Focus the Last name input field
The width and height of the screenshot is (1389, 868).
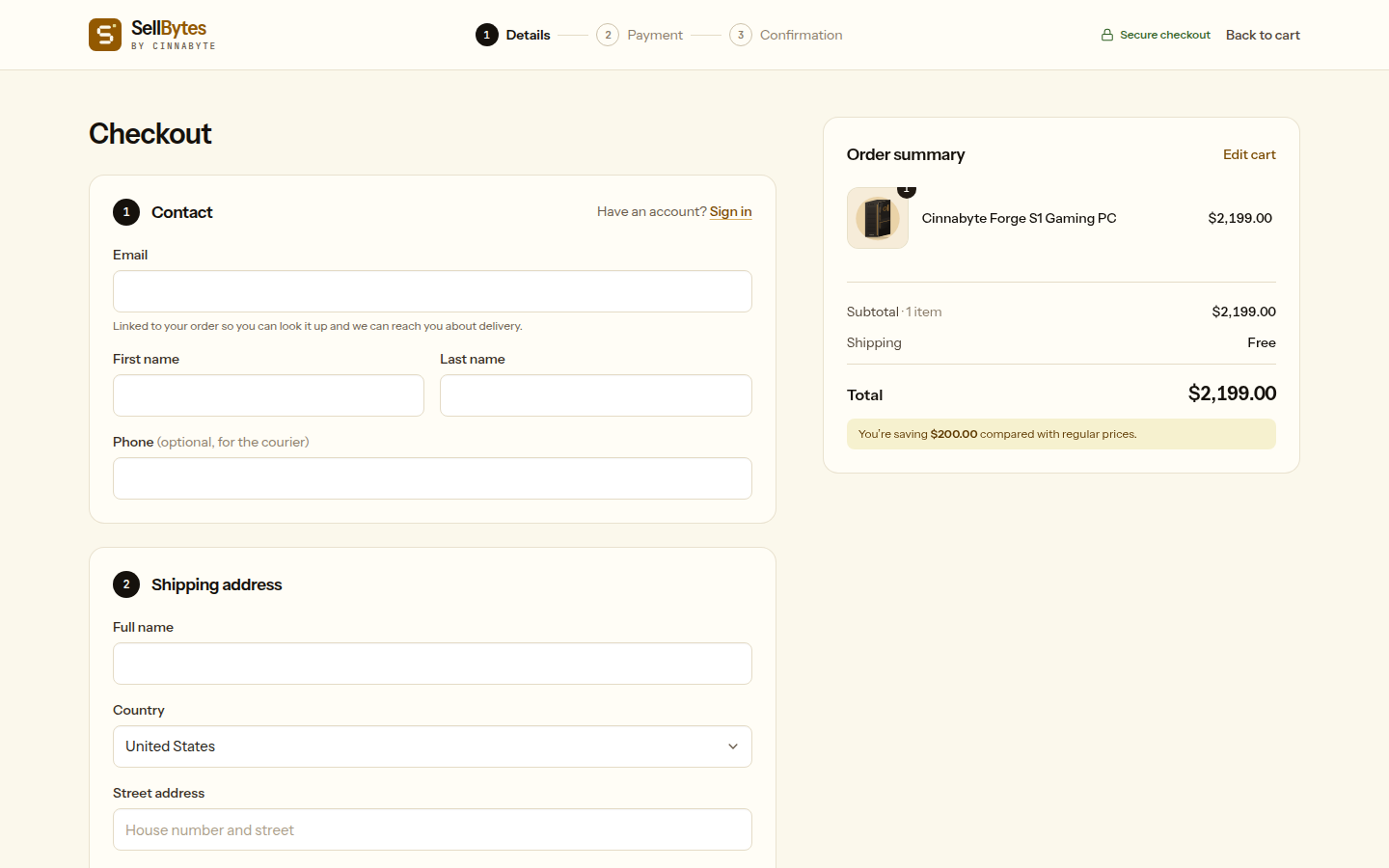click(x=596, y=395)
